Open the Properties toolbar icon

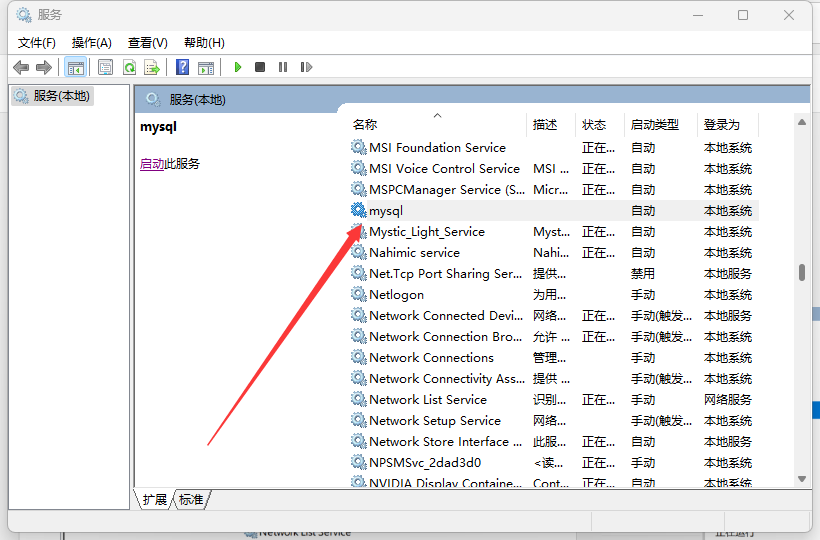pyautogui.click(x=106, y=67)
